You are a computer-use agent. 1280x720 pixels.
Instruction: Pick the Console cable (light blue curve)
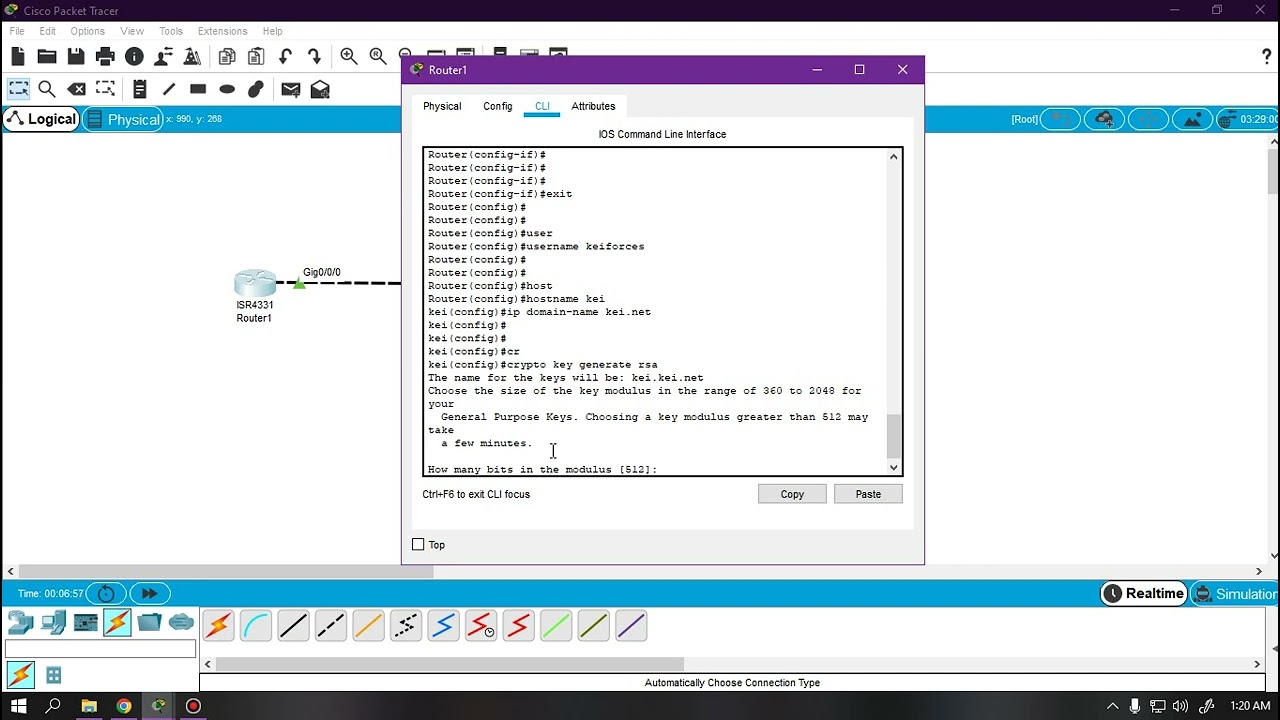pyautogui.click(x=256, y=626)
